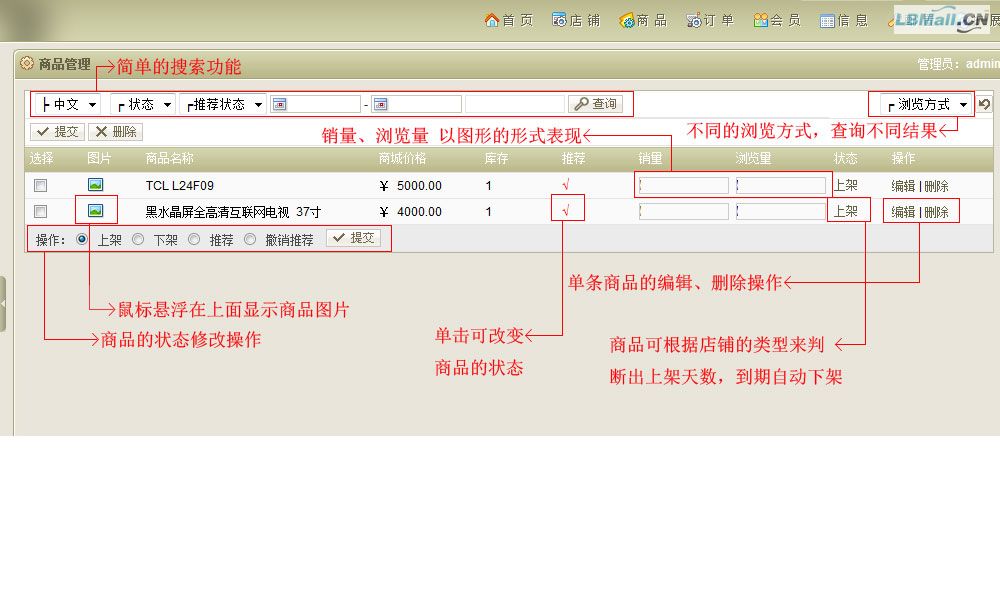Focus the start date input field
The width and height of the screenshot is (1000, 600).
(x=316, y=104)
